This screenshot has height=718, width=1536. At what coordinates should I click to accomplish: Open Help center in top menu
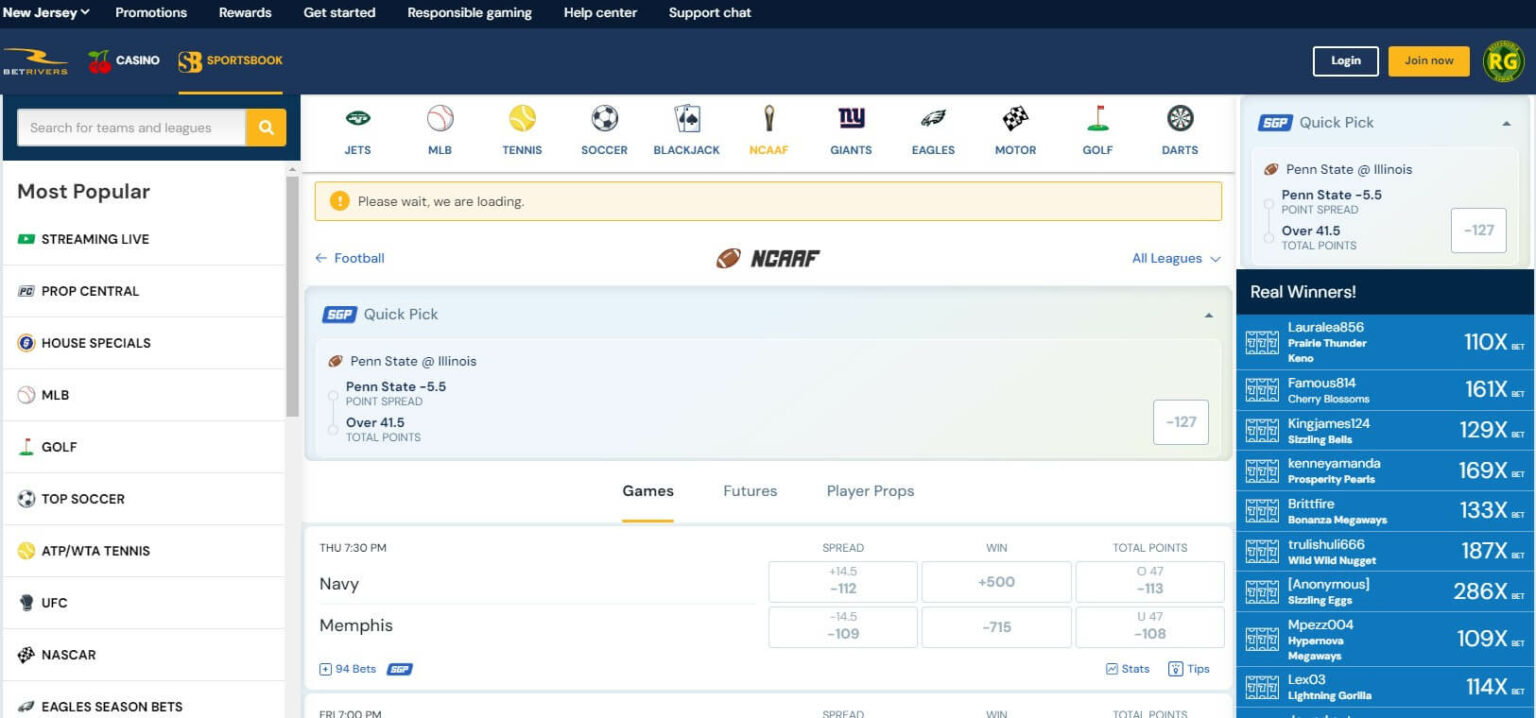pyautogui.click(x=600, y=13)
